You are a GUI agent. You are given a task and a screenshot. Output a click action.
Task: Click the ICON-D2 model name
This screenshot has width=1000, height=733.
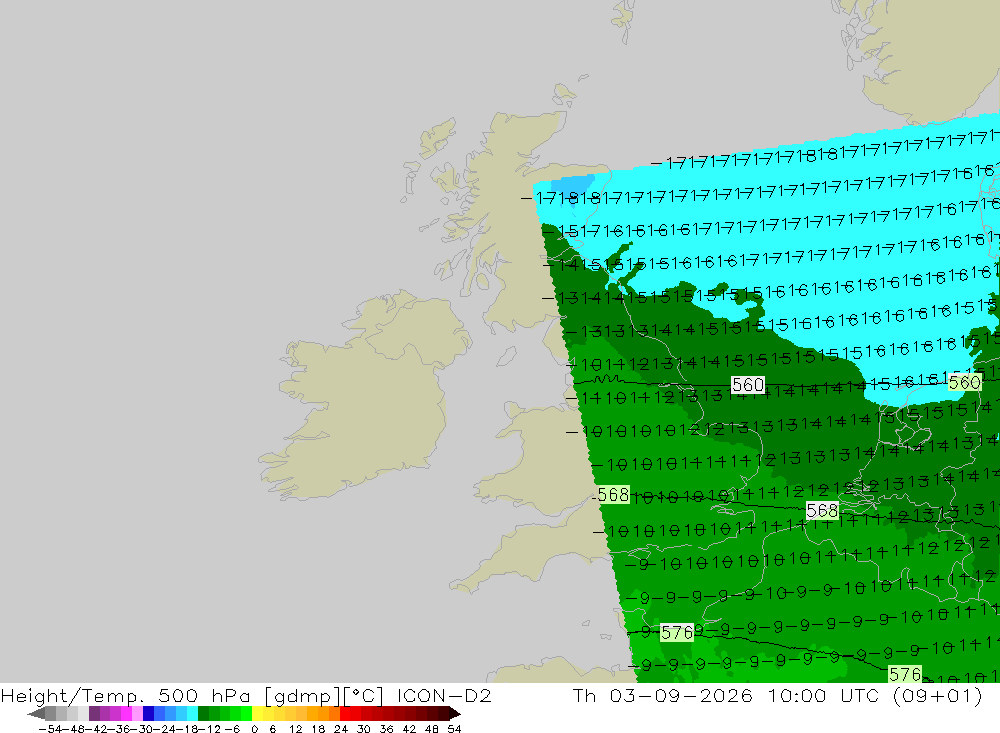click(444, 695)
